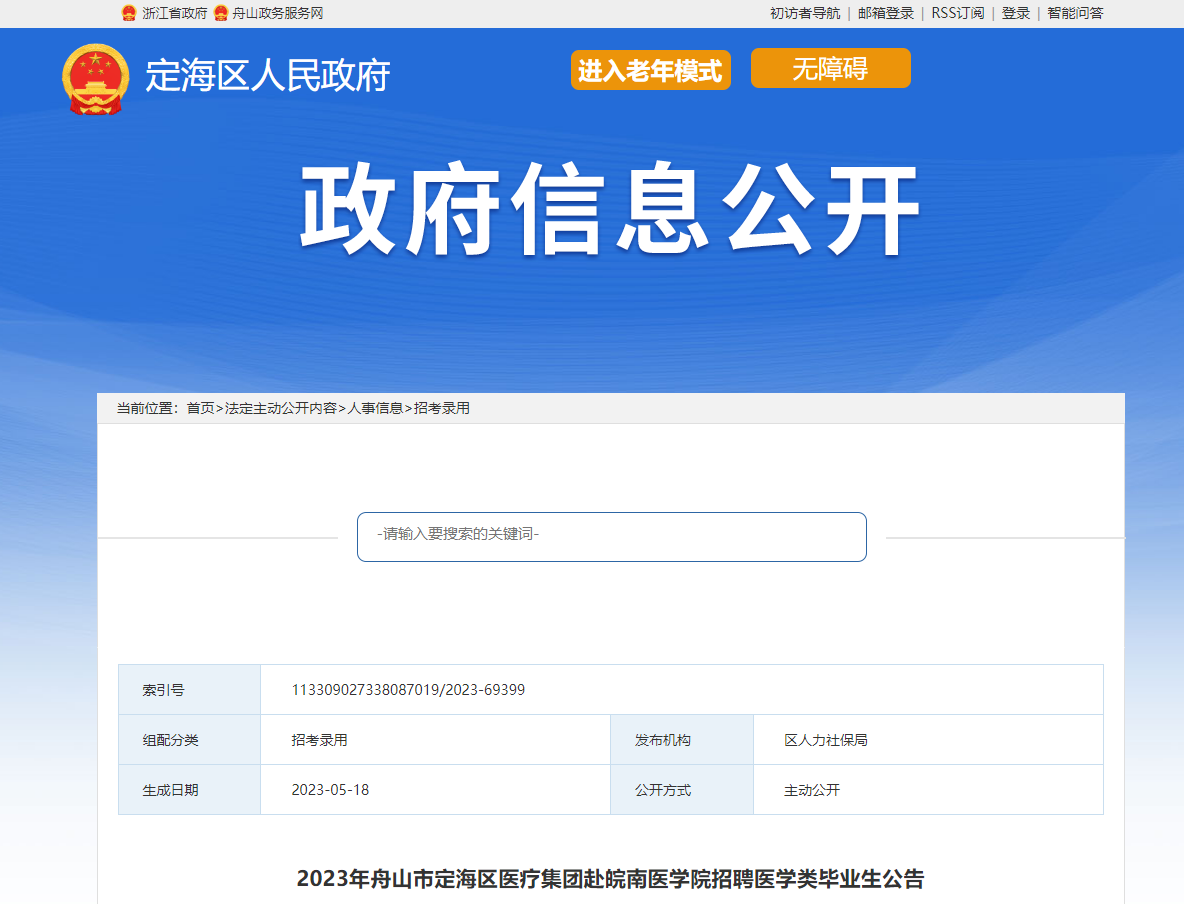Open 法定主动公开内容 breadcrumb link
The height and width of the screenshot is (904, 1184).
280,408
